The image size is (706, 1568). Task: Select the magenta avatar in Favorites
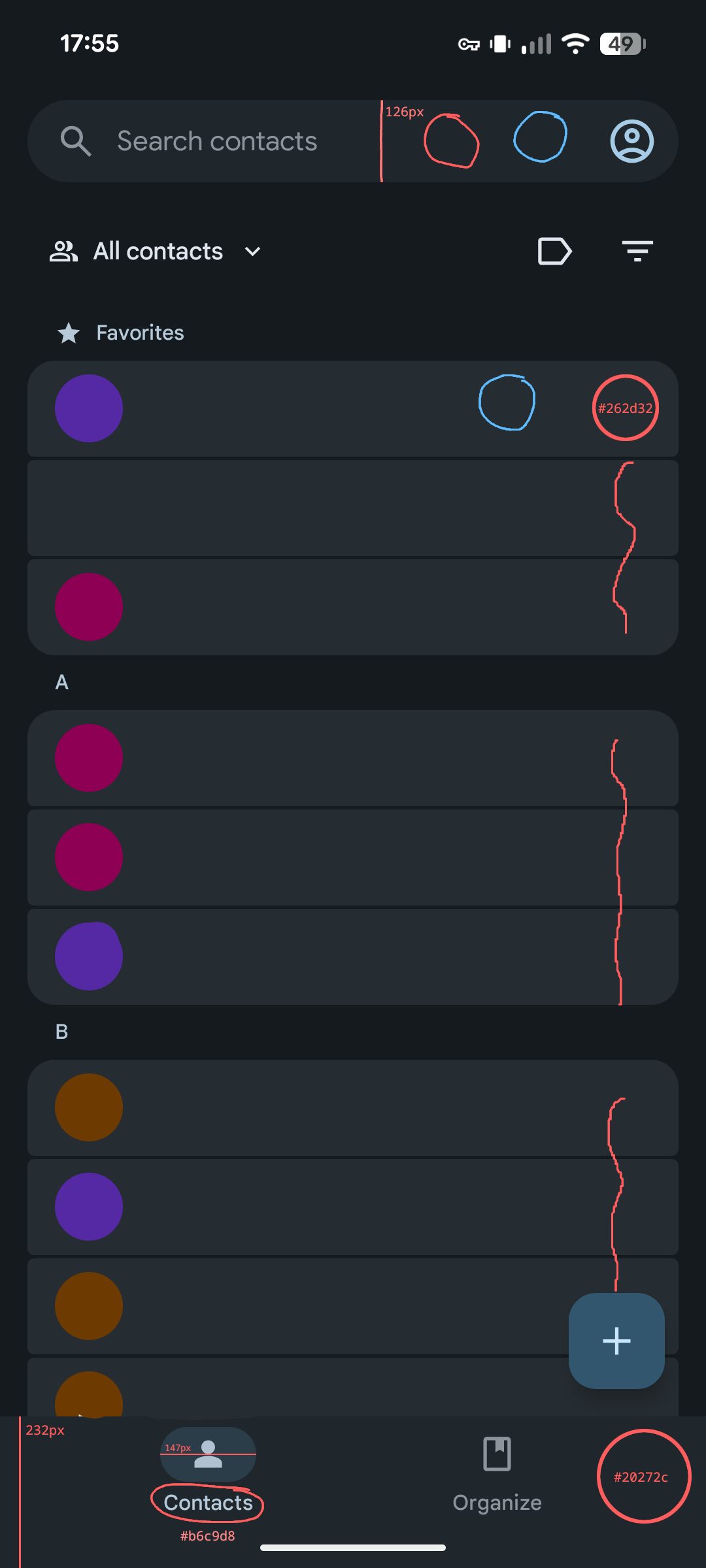(89, 607)
